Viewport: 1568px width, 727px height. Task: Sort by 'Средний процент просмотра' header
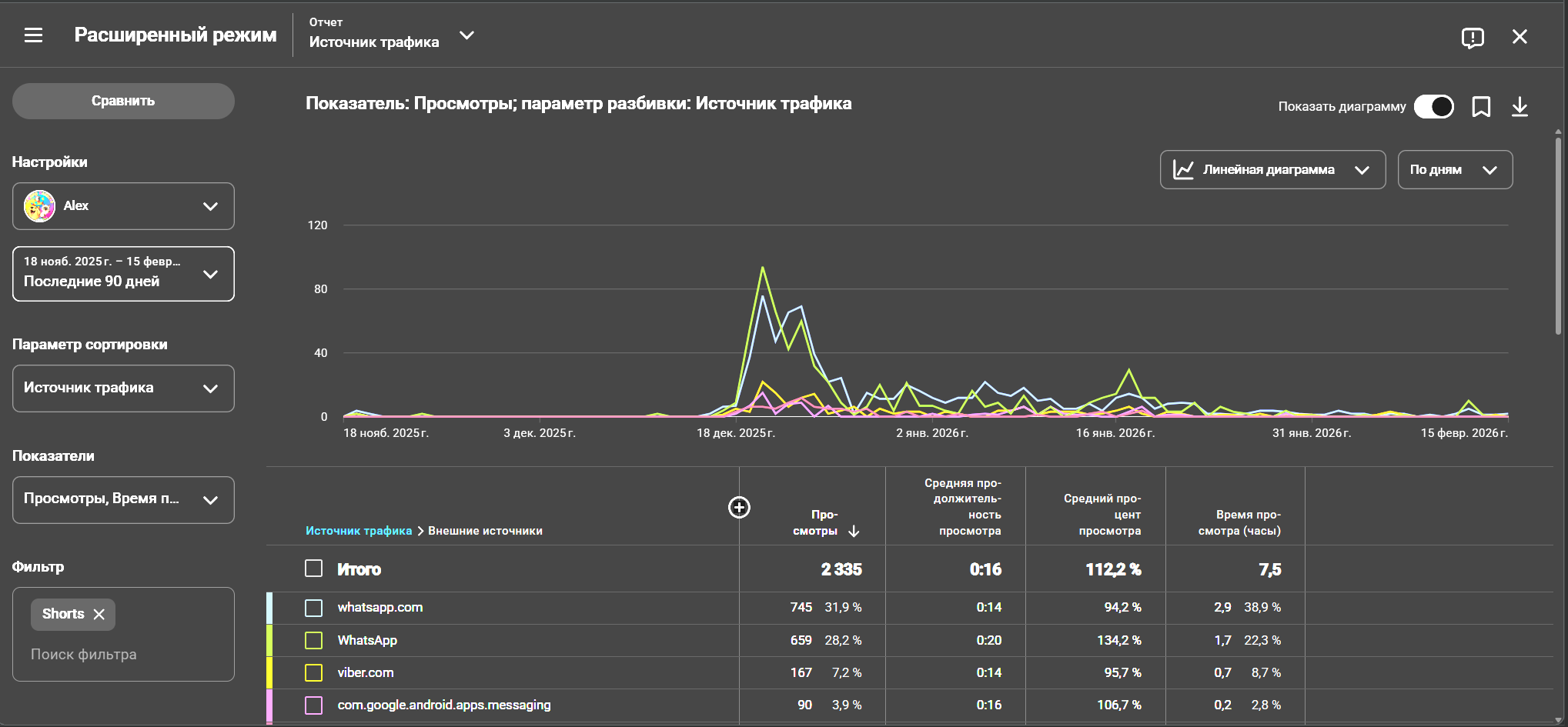[1102, 515]
